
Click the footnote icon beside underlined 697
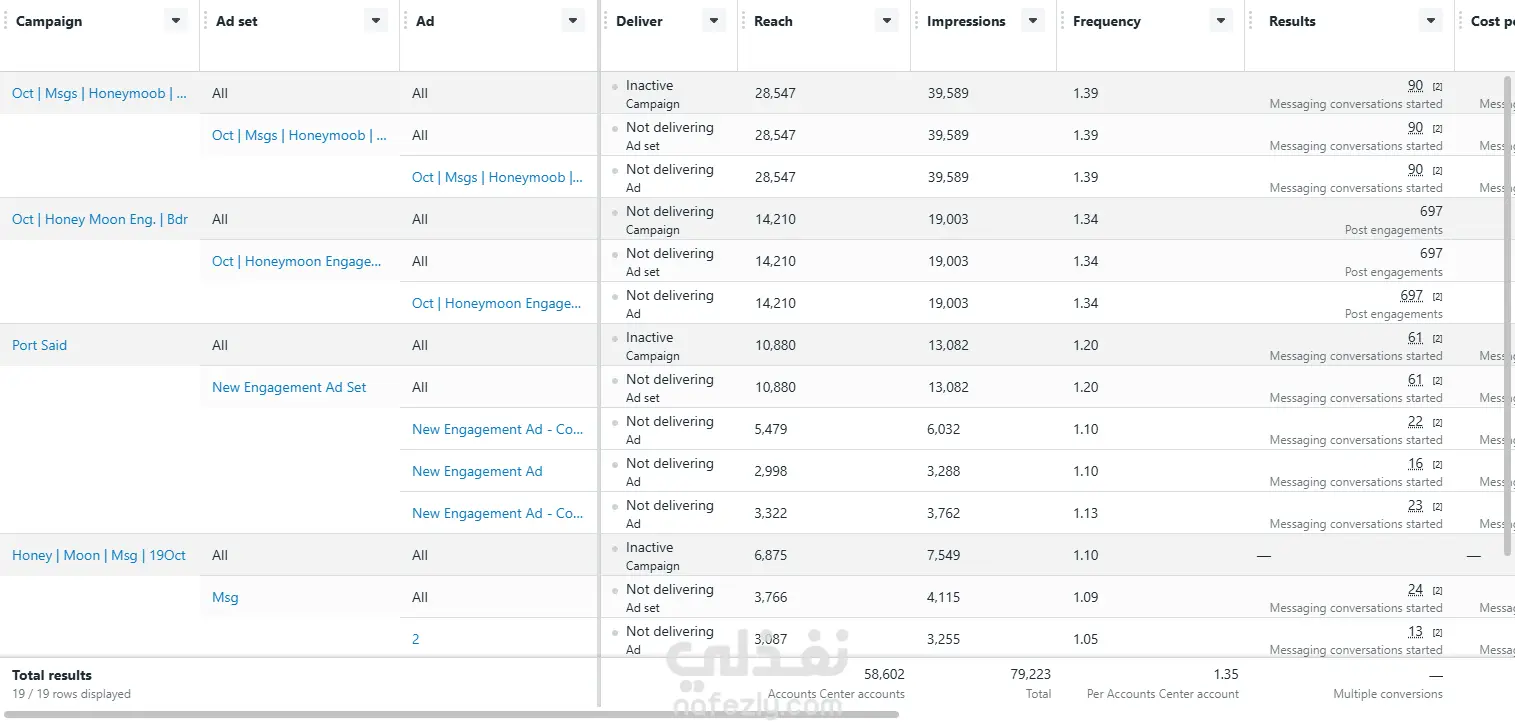pos(1437,297)
